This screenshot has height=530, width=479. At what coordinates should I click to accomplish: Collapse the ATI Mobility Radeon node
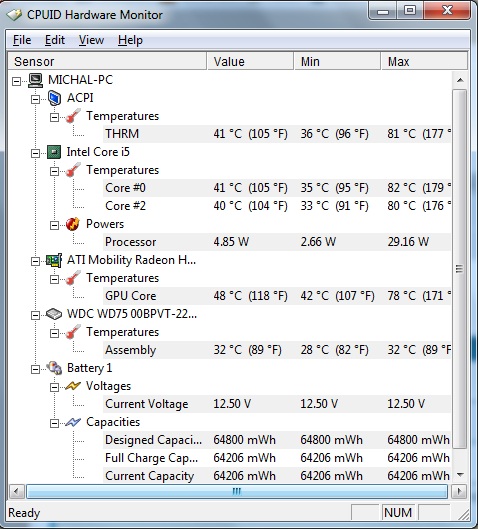(x=35, y=262)
